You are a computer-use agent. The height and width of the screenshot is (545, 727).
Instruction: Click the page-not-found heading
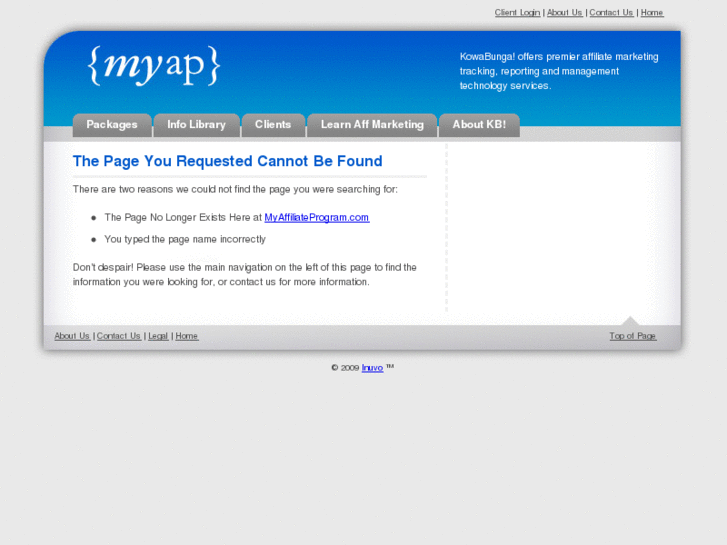click(x=228, y=161)
